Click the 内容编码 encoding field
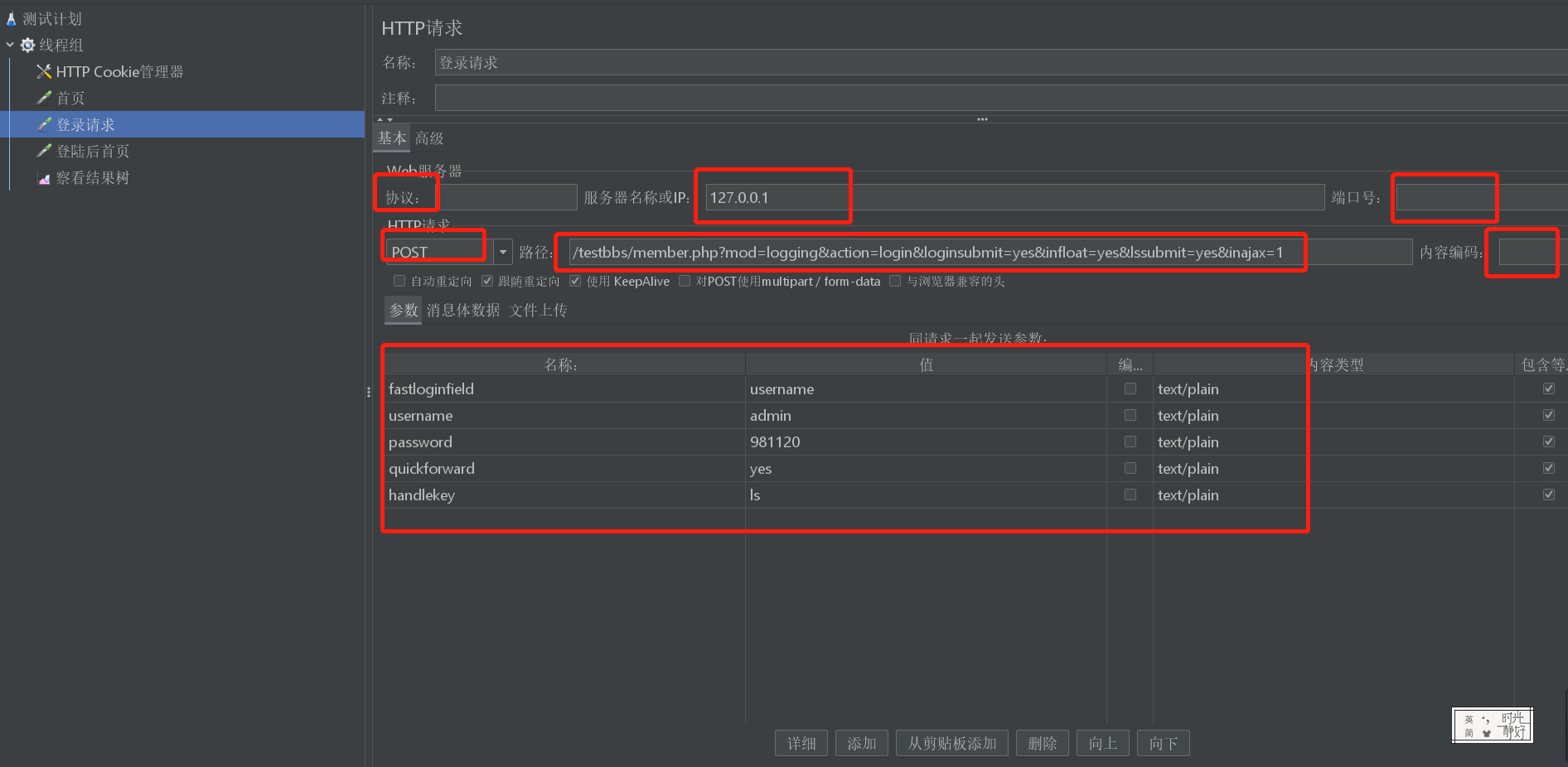Screen dimensions: 1568x767 click(1533, 252)
